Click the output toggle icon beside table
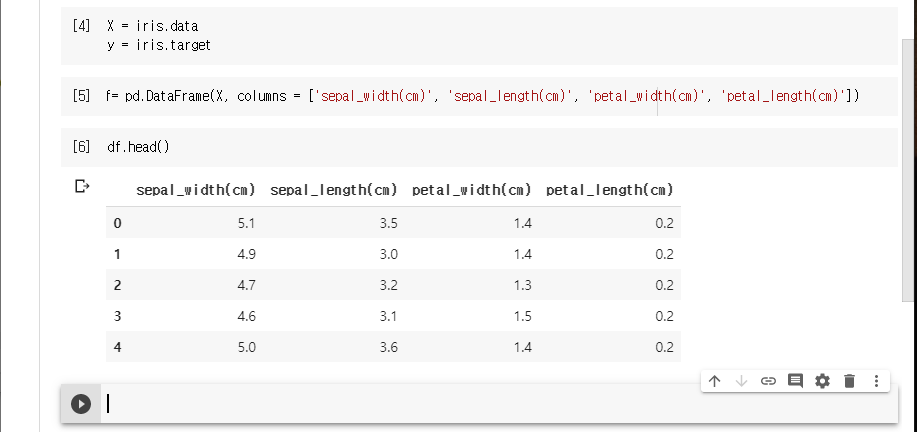The width and height of the screenshot is (917, 432). point(83,186)
